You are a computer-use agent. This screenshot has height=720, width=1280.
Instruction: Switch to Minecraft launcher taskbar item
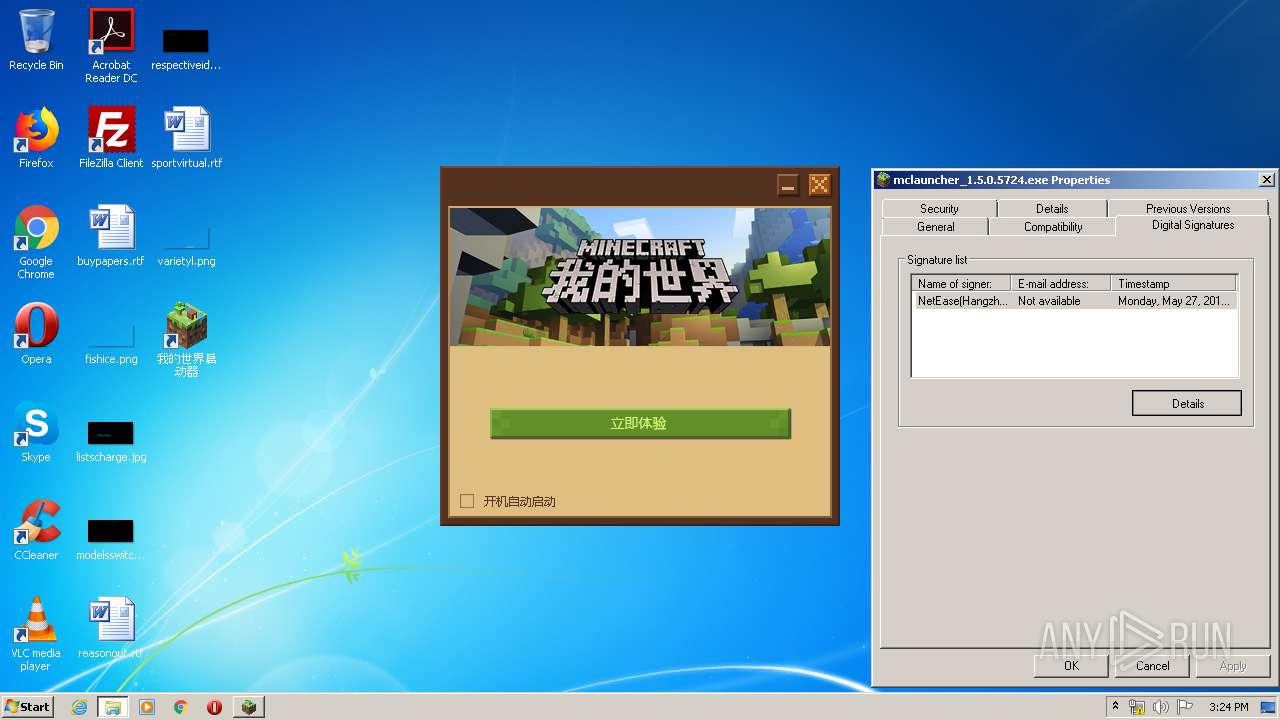249,707
